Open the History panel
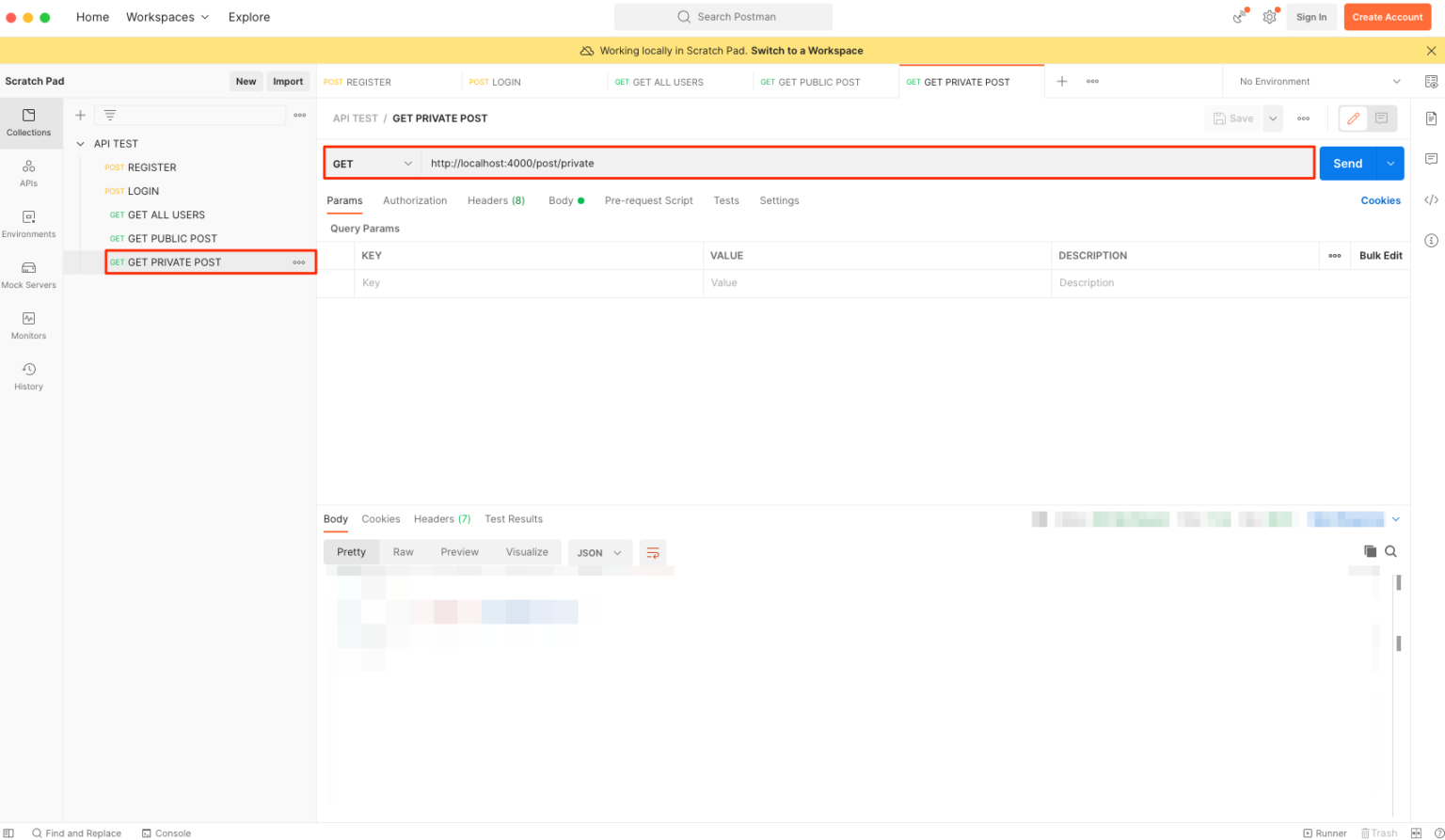1445x840 pixels. coord(29,374)
